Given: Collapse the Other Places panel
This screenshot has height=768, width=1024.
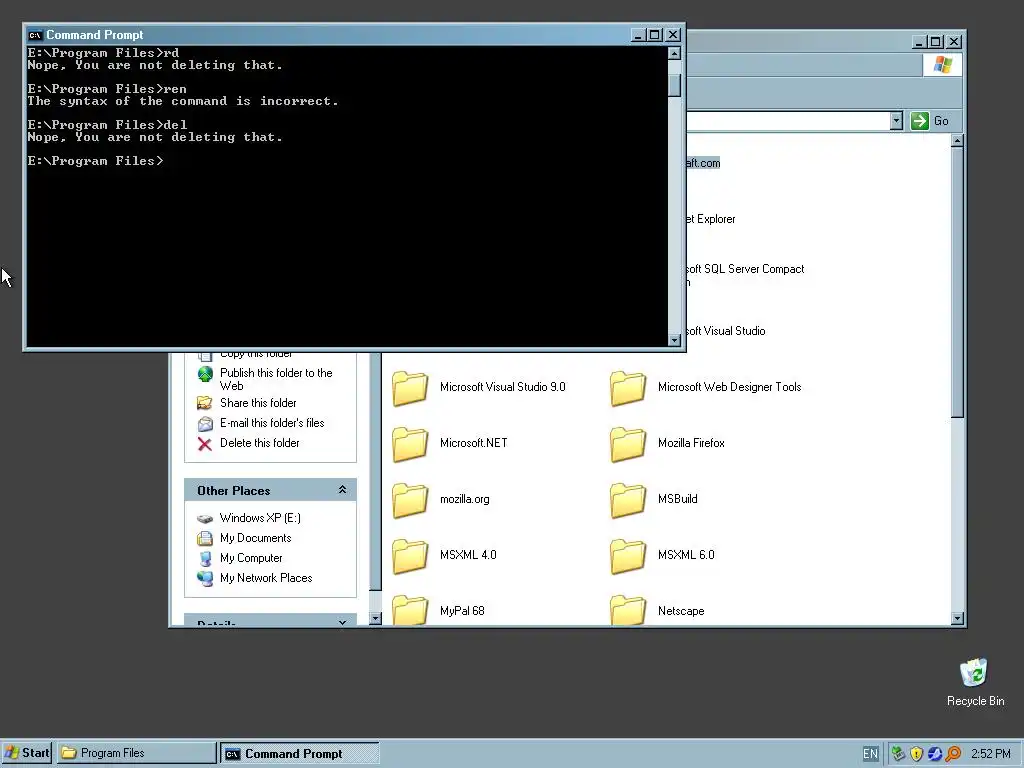Looking at the screenshot, I should 342,490.
